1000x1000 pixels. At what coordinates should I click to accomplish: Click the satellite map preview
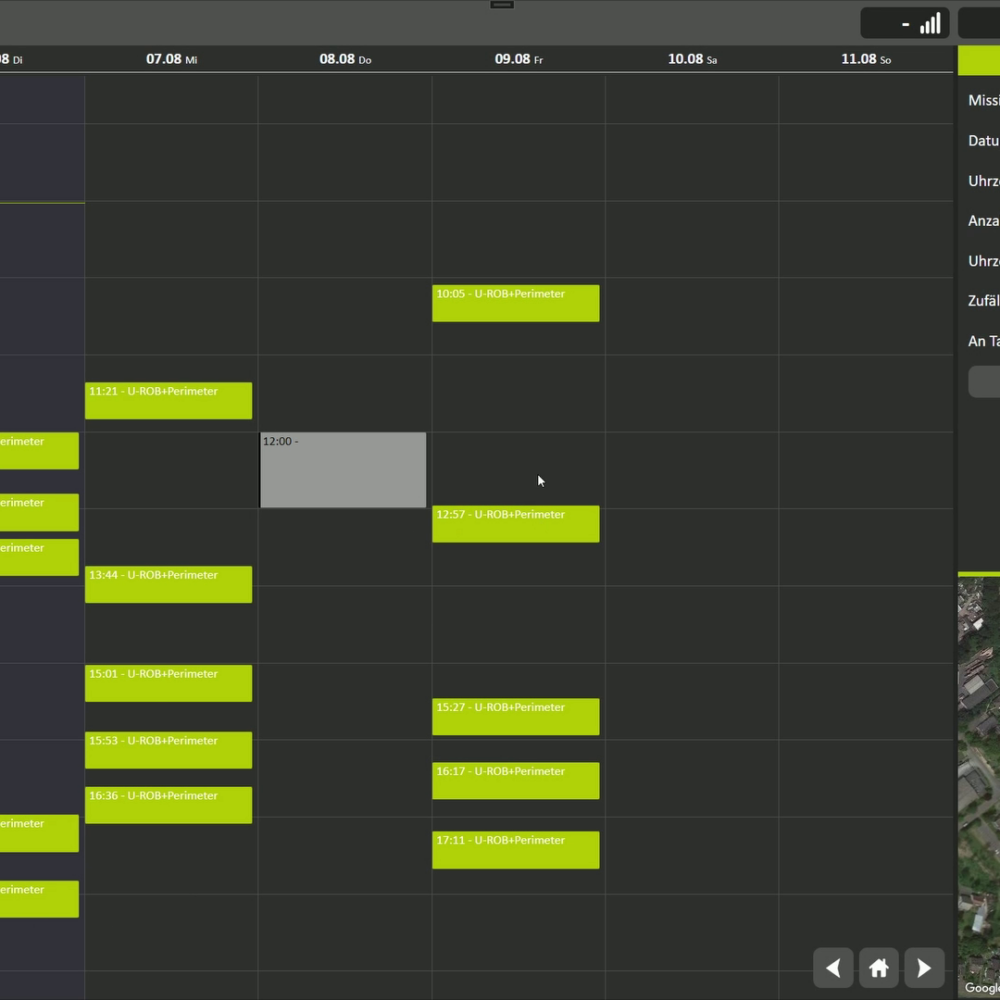979,788
